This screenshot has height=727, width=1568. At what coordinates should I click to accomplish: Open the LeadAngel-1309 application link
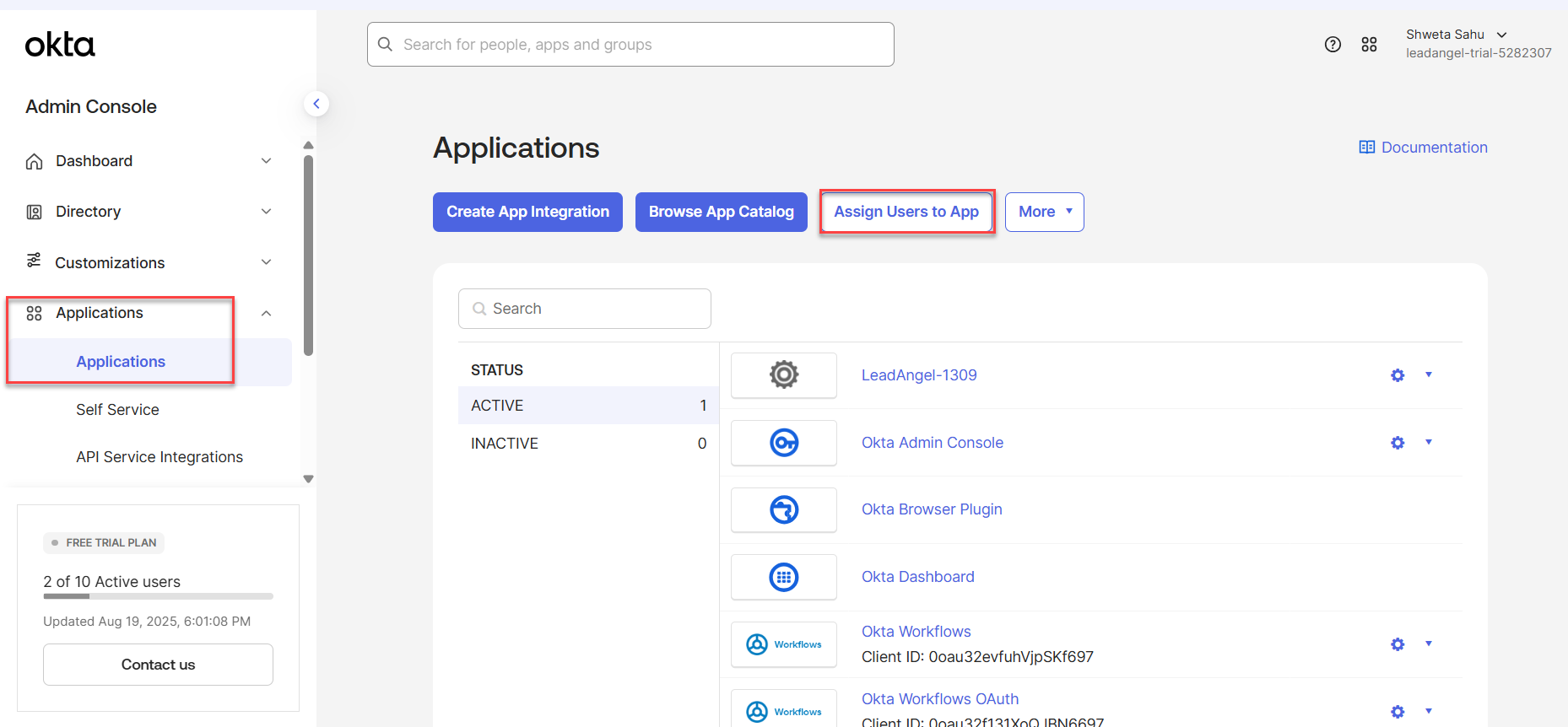coord(919,375)
